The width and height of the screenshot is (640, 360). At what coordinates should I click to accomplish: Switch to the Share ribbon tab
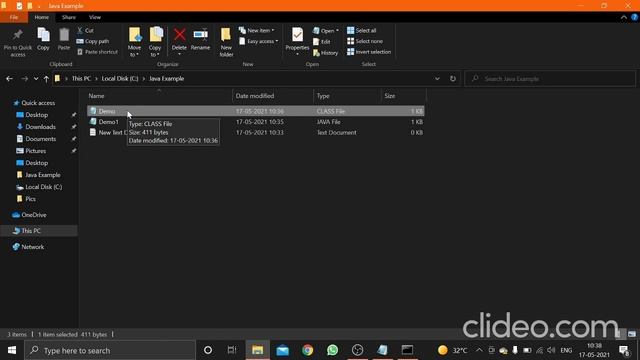coord(69,17)
